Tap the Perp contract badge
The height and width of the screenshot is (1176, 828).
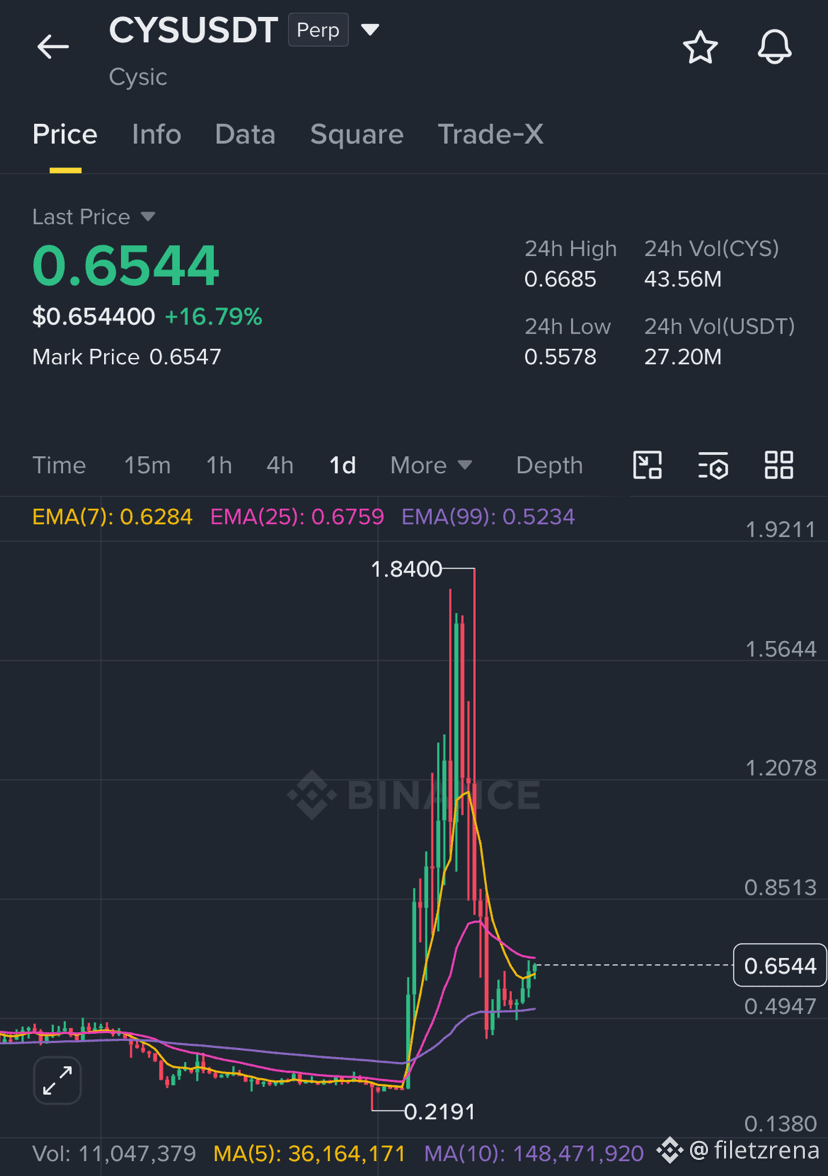click(318, 30)
